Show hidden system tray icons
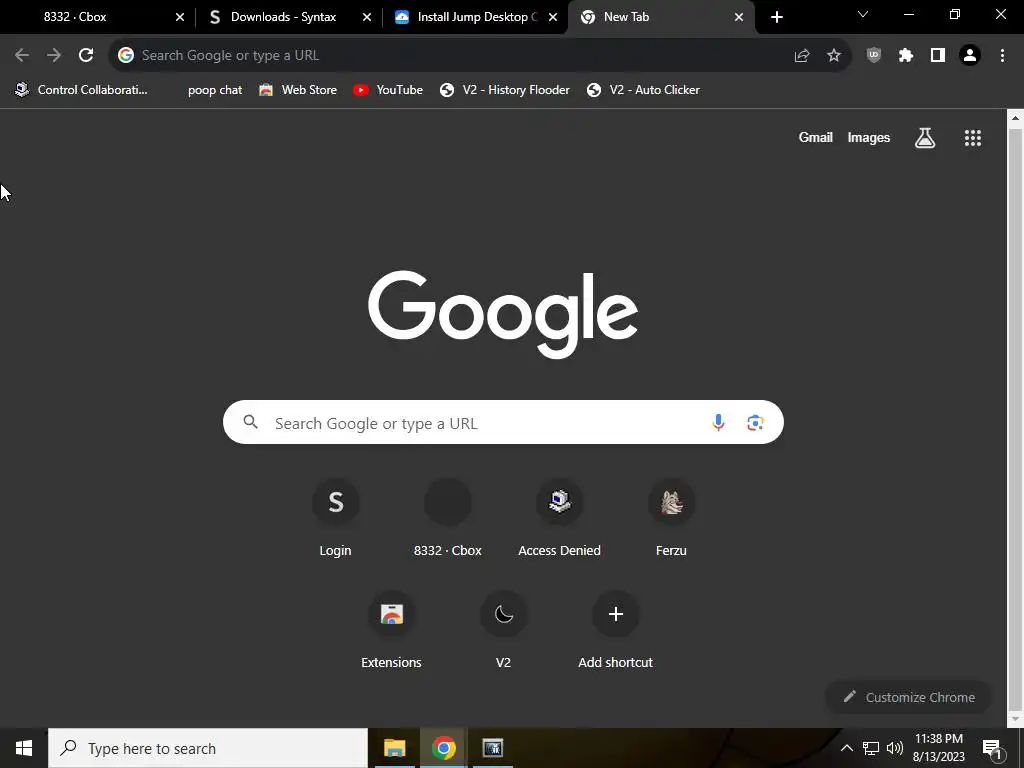Viewport: 1024px width, 768px height. (846, 748)
